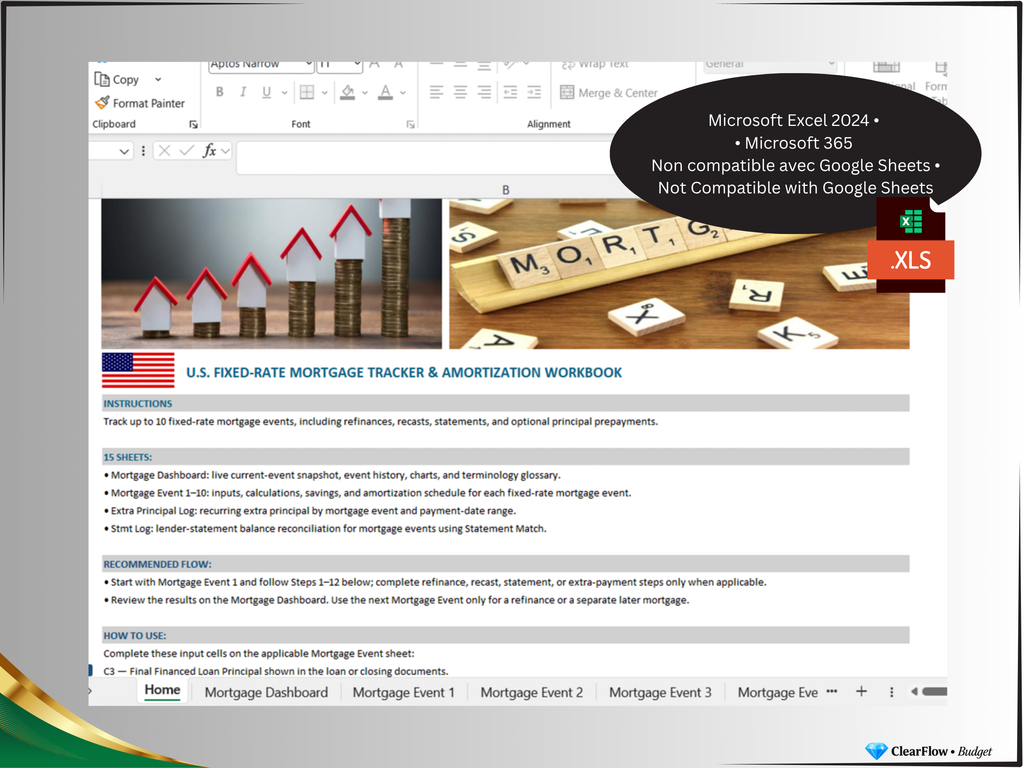Screen dimensions: 1024x768
Task: Open the Mortgage Event 3 sheet tab
Action: (660, 692)
